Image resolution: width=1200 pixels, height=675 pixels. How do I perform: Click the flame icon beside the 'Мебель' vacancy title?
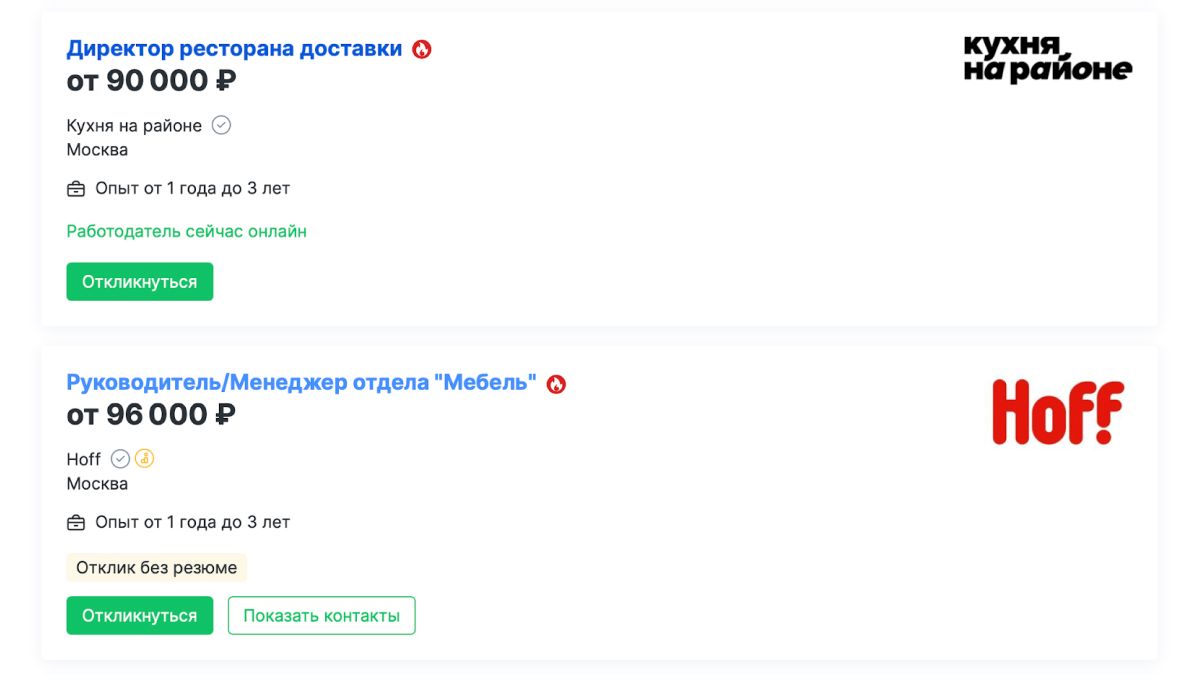pyautogui.click(x=557, y=382)
